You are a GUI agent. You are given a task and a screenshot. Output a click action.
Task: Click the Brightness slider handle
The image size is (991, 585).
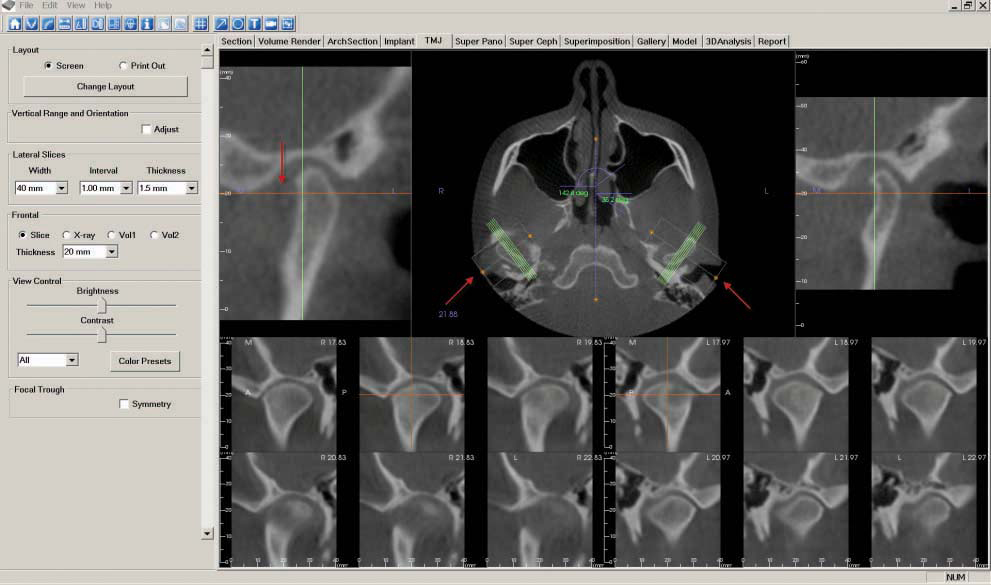[x=101, y=304]
